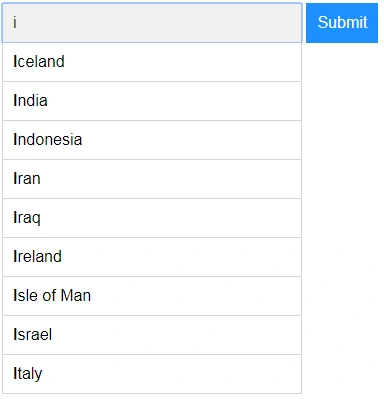The height and width of the screenshot is (399, 384).
Task: Select Ireland in the autocomplete results
Action: [152, 257]
